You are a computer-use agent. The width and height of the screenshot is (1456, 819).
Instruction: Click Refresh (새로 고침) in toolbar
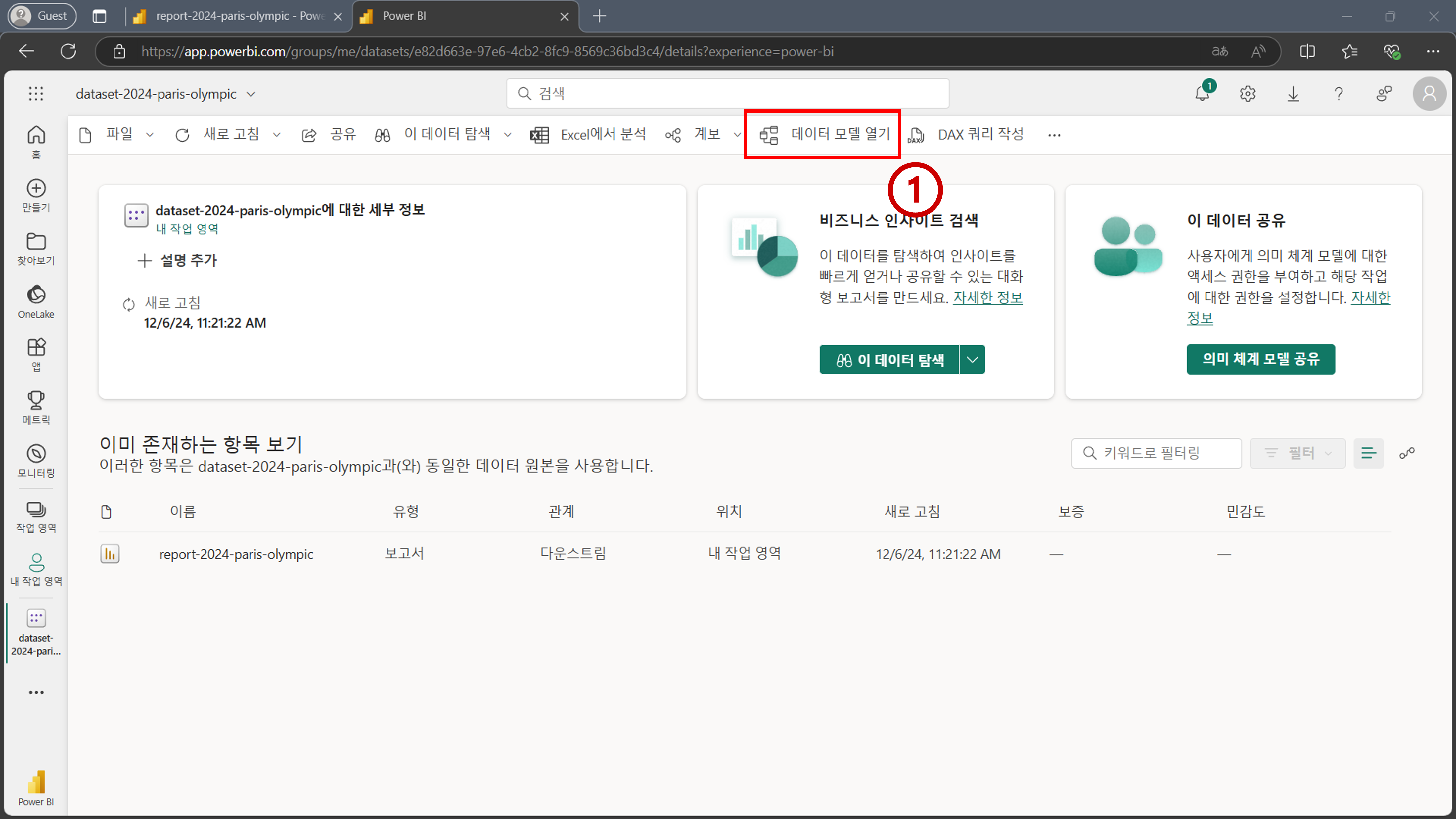[x=217, y=135]
